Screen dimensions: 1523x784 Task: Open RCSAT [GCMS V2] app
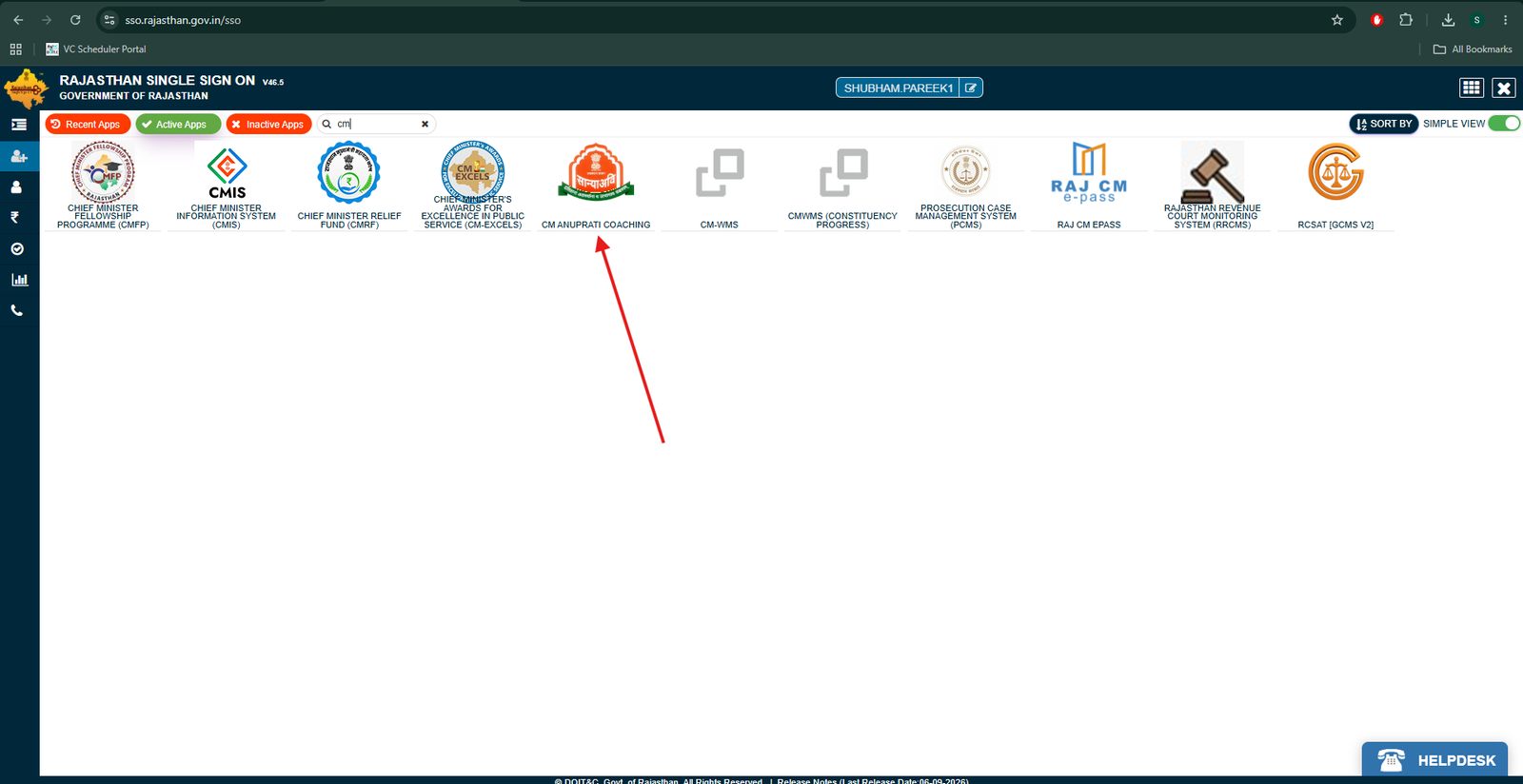pos(1335,186)
